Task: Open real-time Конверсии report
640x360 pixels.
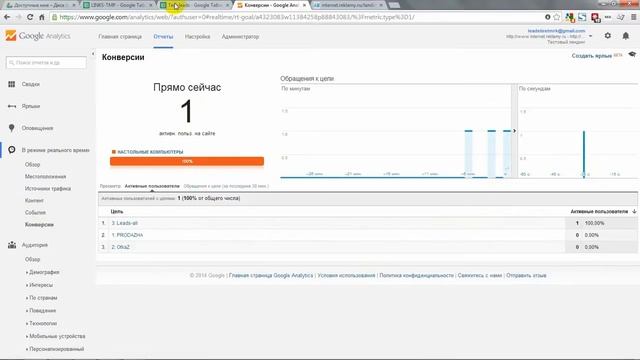Action: (39, 225)
